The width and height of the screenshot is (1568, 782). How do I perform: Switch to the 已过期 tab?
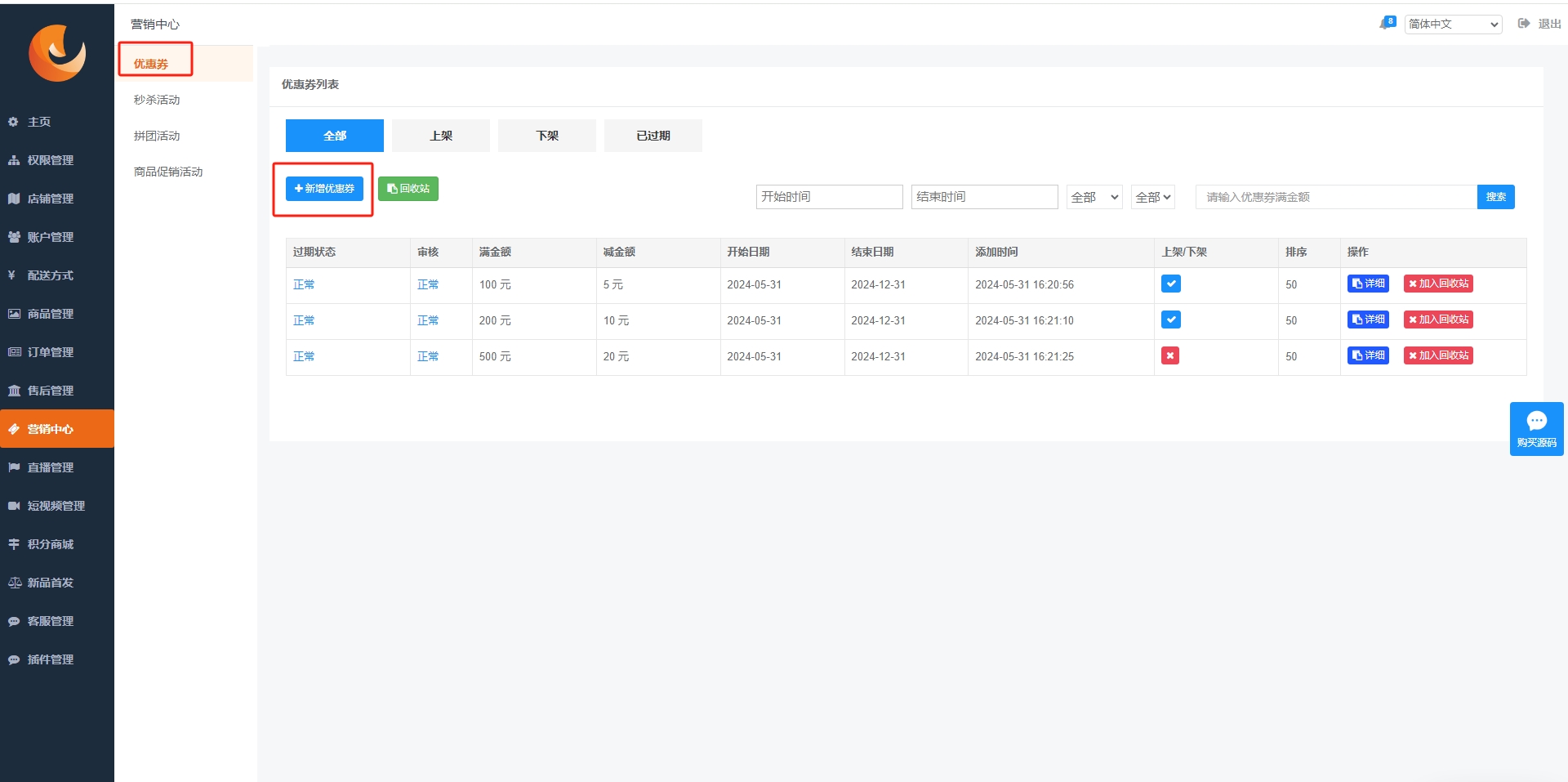point(653,136)
